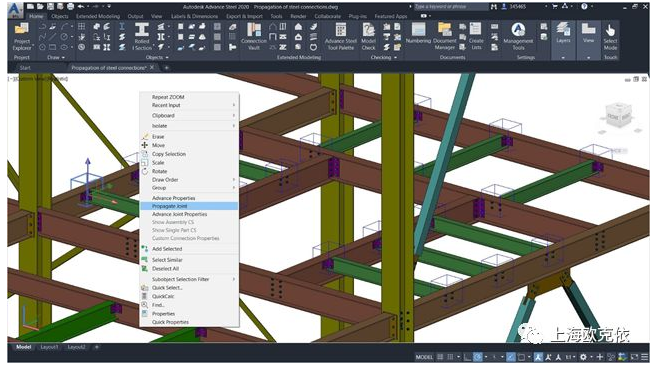Click the Undo arrow in quick access toolbar
This screenshot has width=660, height=368.
[x=81, y=6]
